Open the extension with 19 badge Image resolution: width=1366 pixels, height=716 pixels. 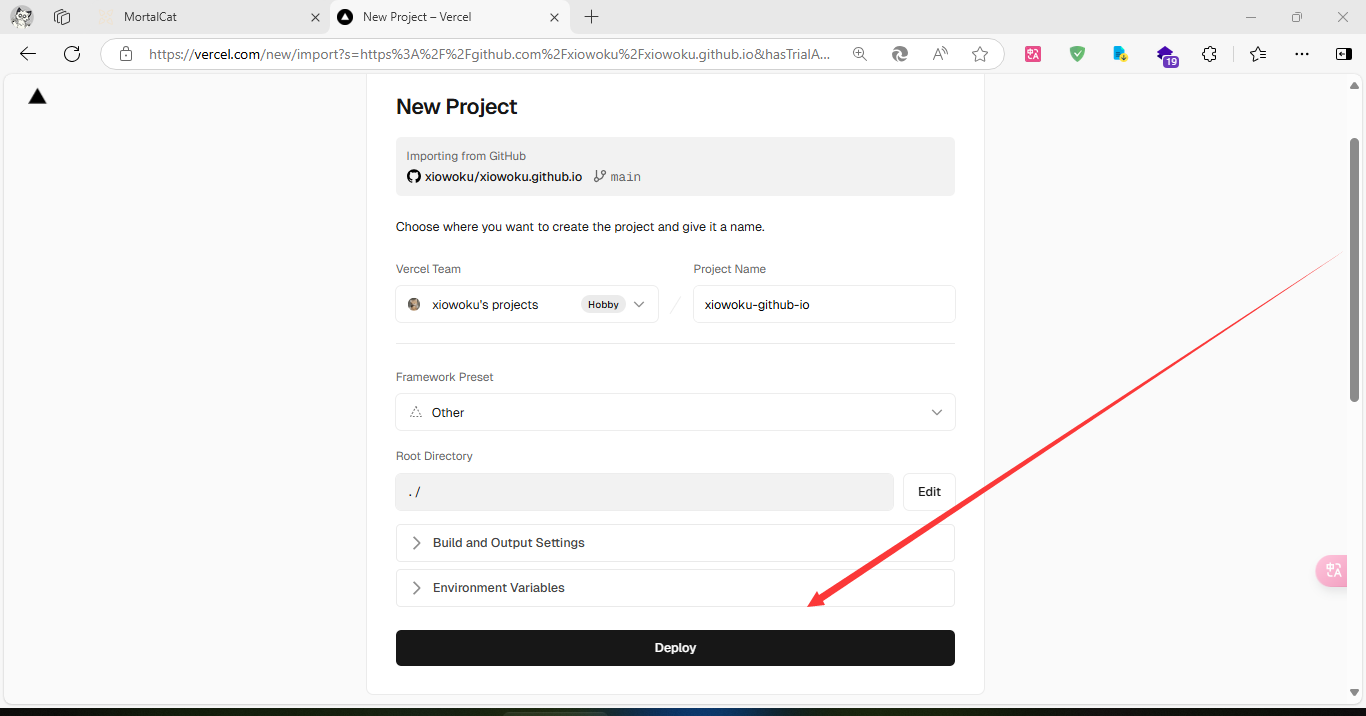point(1166,55)
